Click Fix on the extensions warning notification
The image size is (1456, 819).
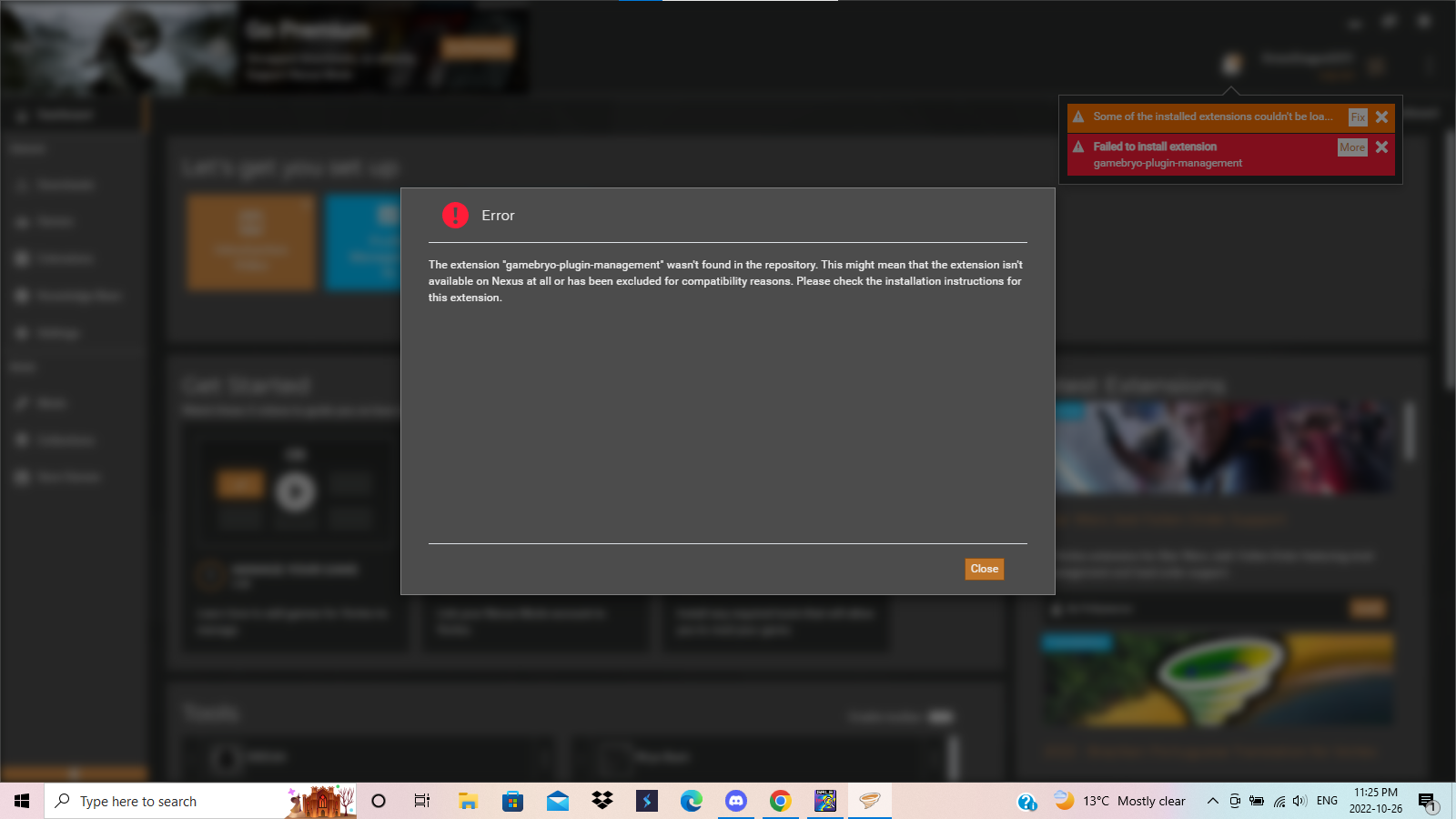pos(1358,116)
